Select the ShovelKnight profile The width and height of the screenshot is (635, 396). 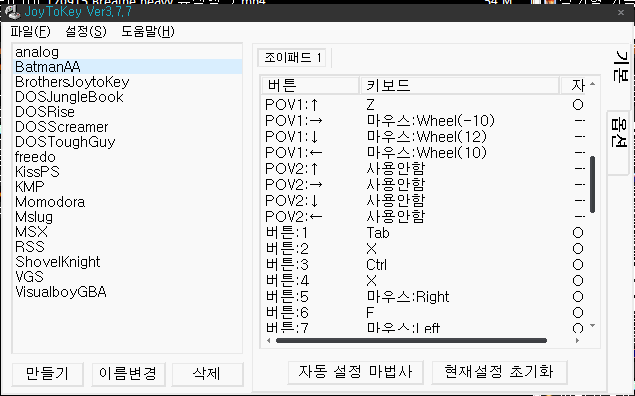coord(128,262)
